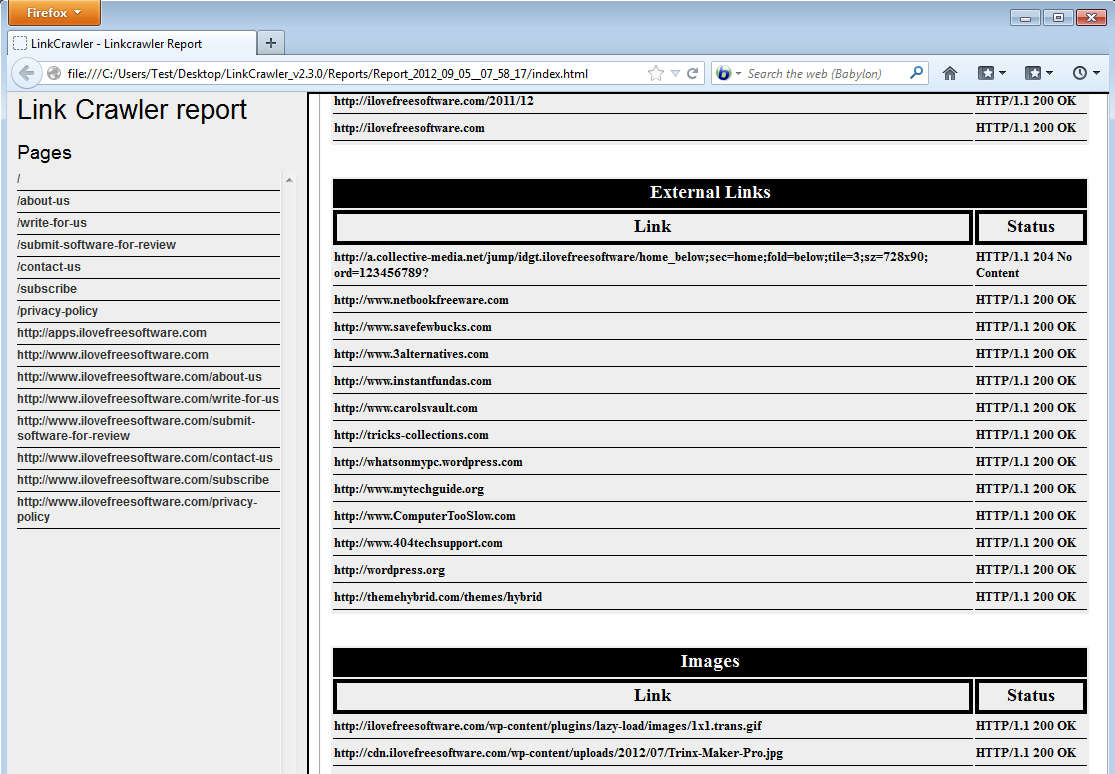Go to the Firefox home page icon
The width and height of the screenshot is (1115, 774).
950,73
